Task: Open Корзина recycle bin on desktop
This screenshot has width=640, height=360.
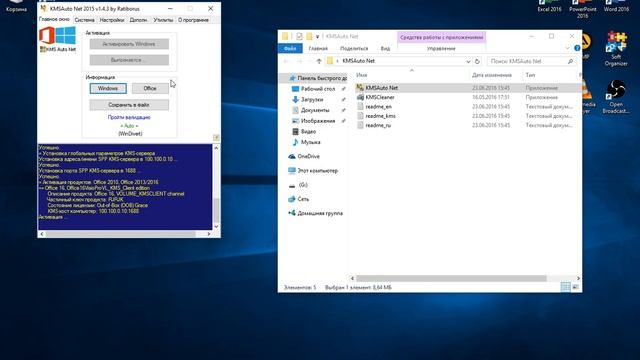Action: 16,6
